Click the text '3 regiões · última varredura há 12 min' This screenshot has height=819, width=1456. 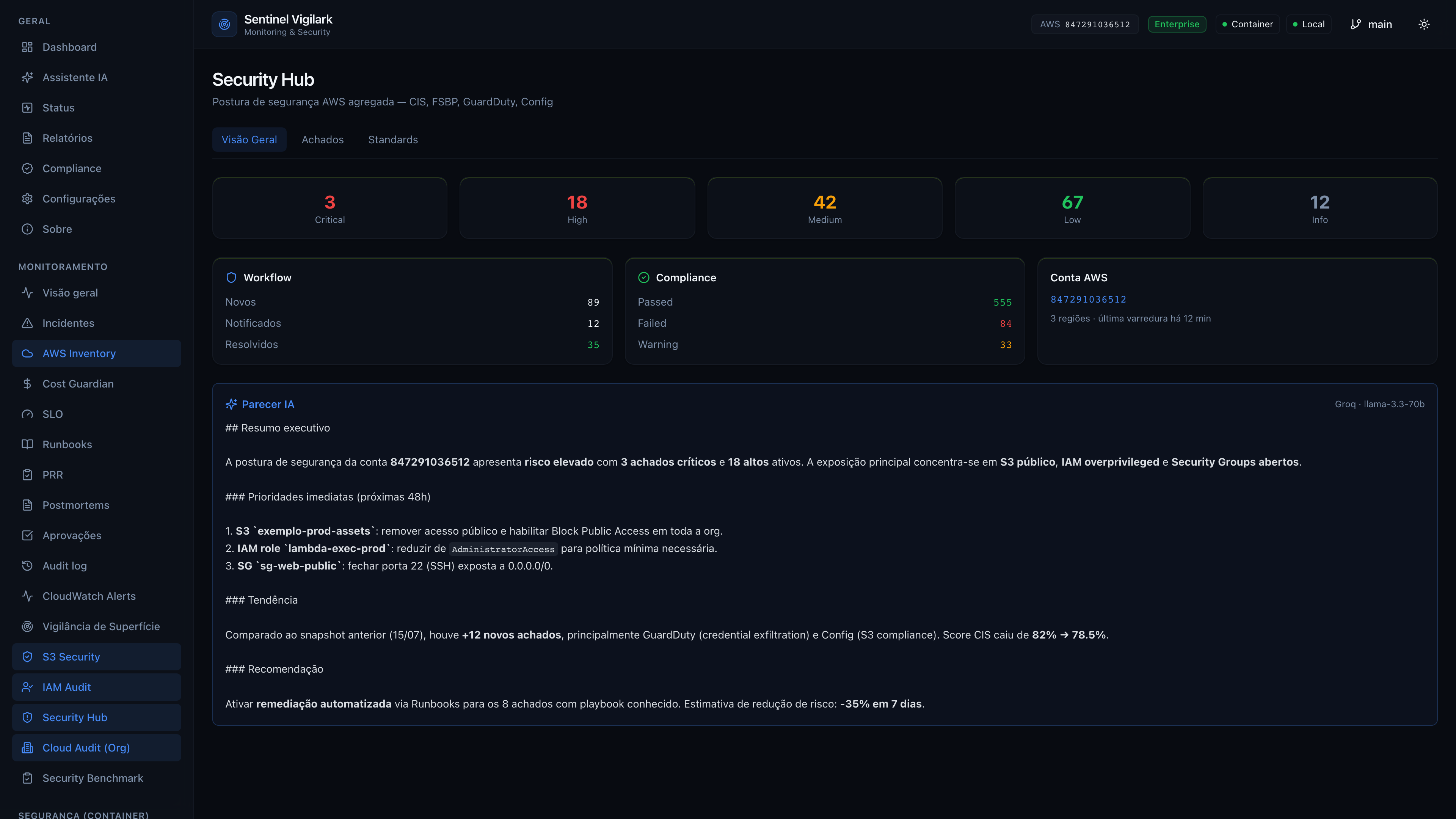click(x=1130, y=319)
